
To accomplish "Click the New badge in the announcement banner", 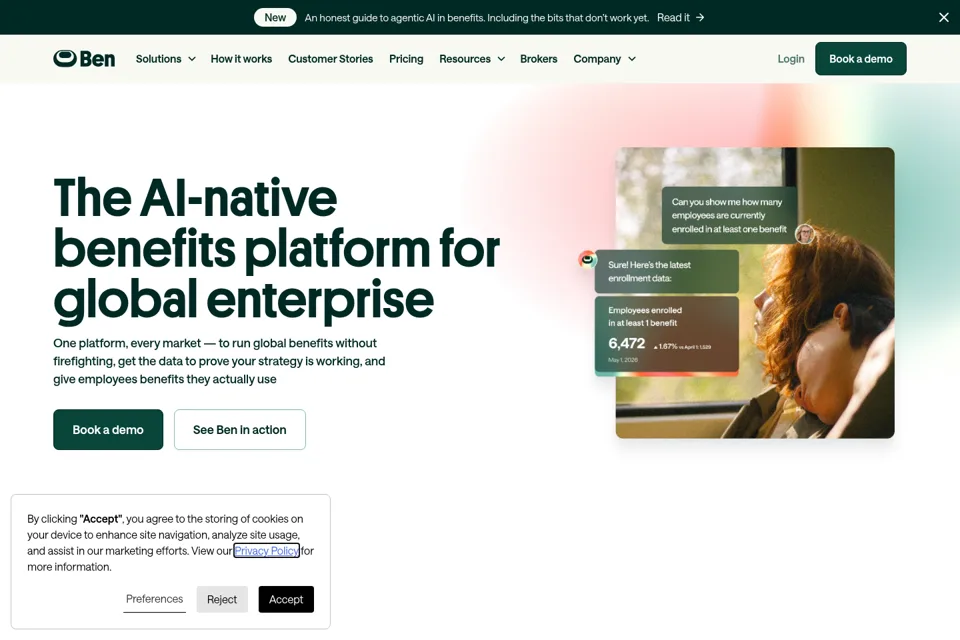I will point(275,17).
